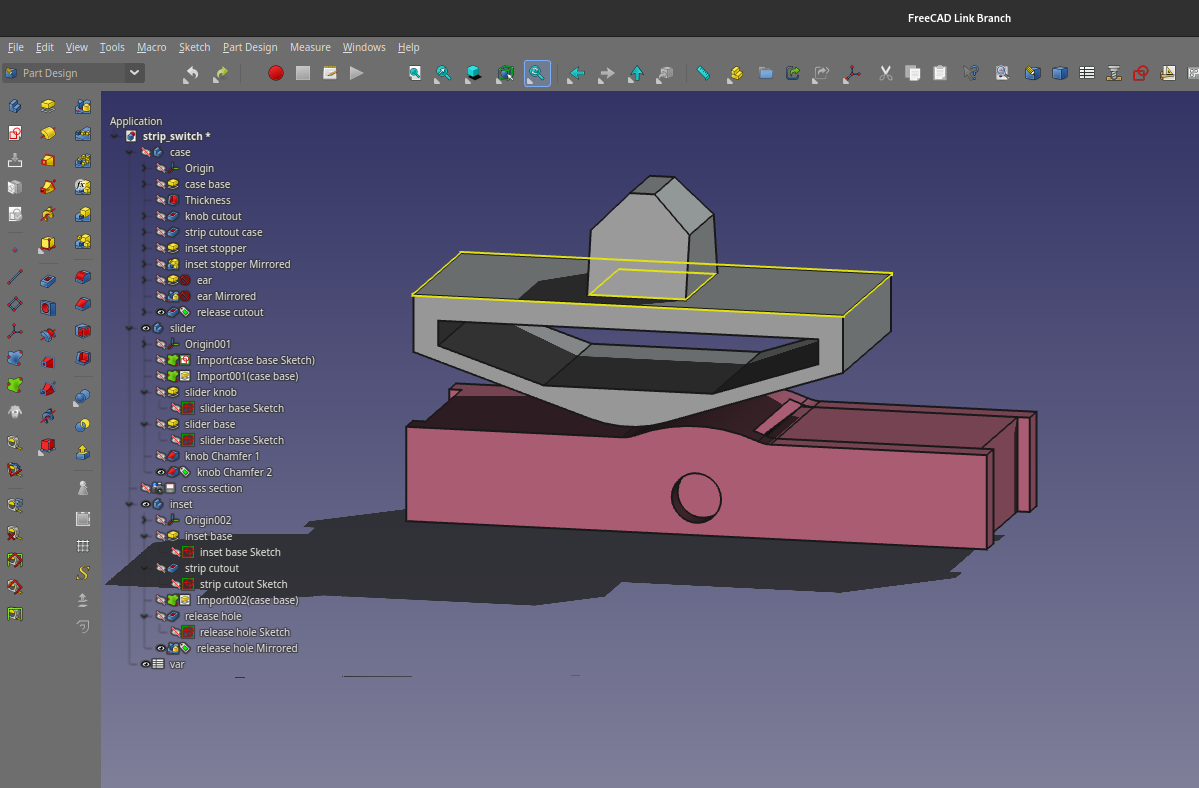Select strip cutout Sketch in the tree

(243, 584)
